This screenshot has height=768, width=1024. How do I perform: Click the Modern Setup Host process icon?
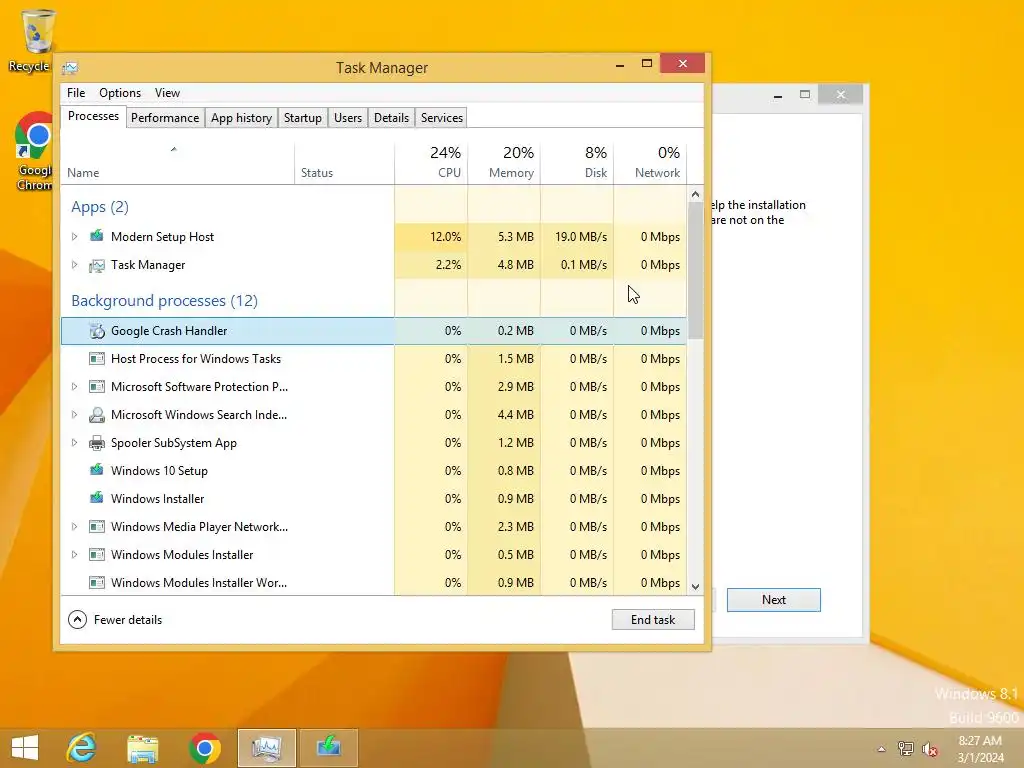97,236
